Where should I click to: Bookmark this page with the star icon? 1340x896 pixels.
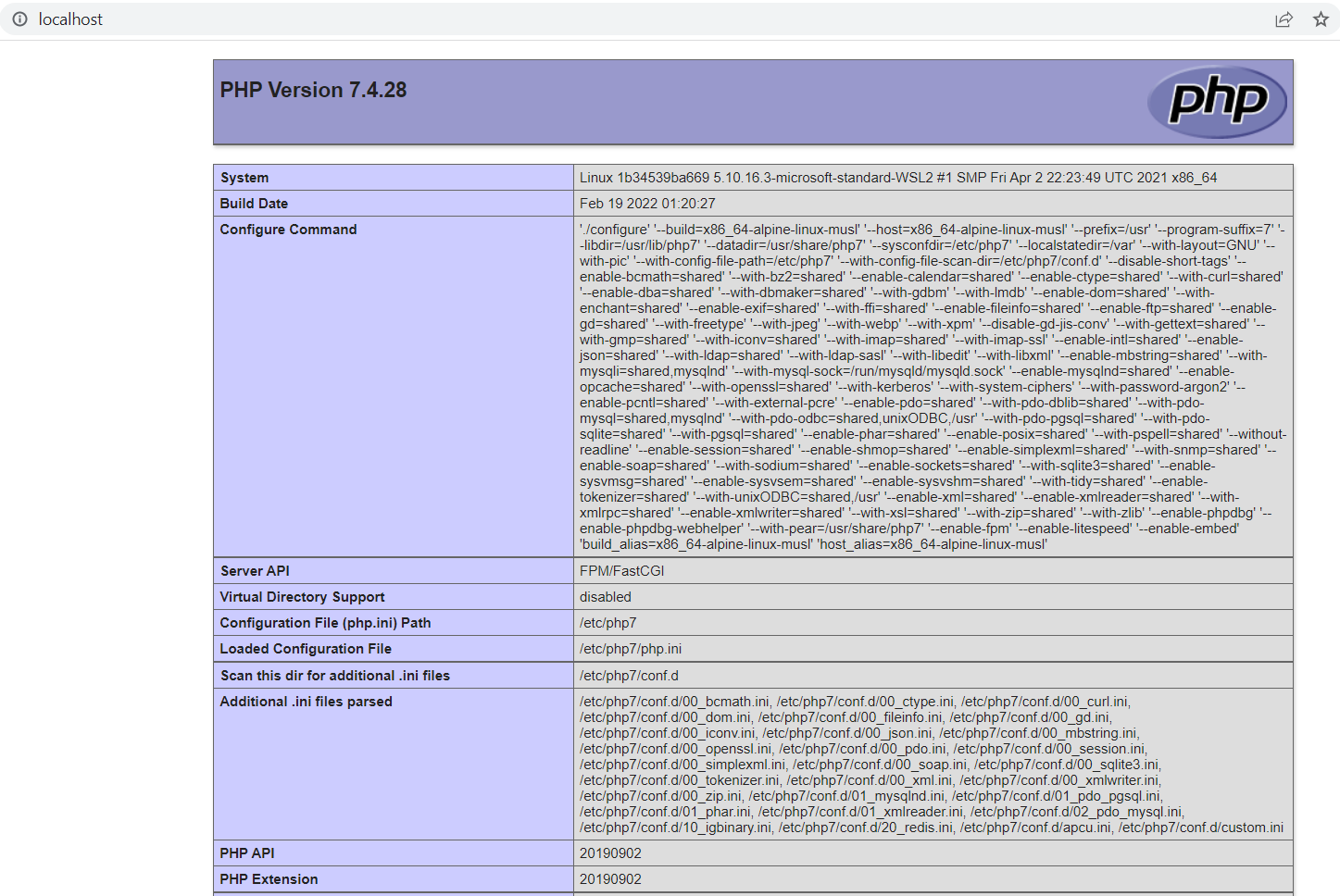point(1321,19)
